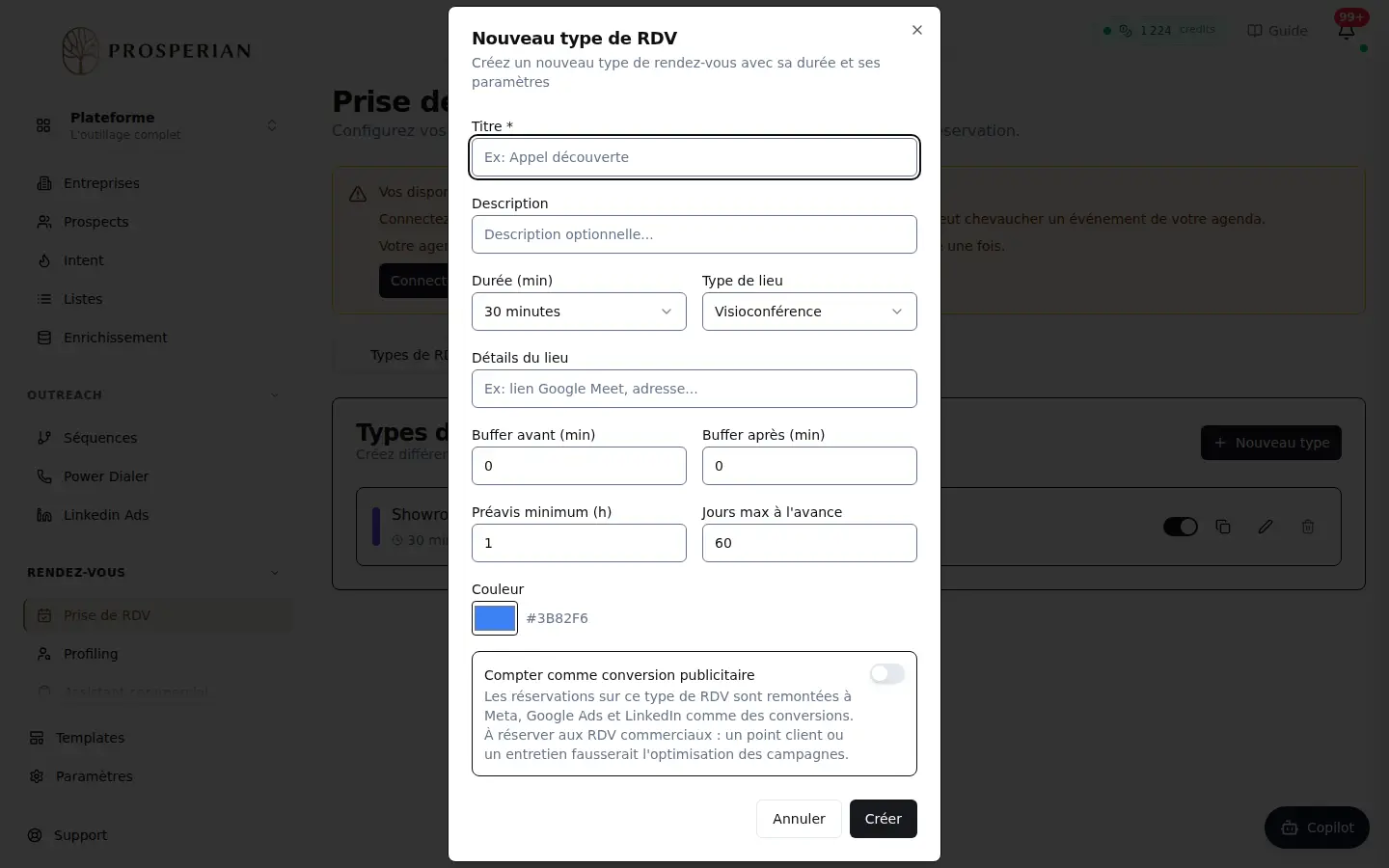Click the trash delete icon
The width and height of the screenshot is (1389, 868).
1308,527
